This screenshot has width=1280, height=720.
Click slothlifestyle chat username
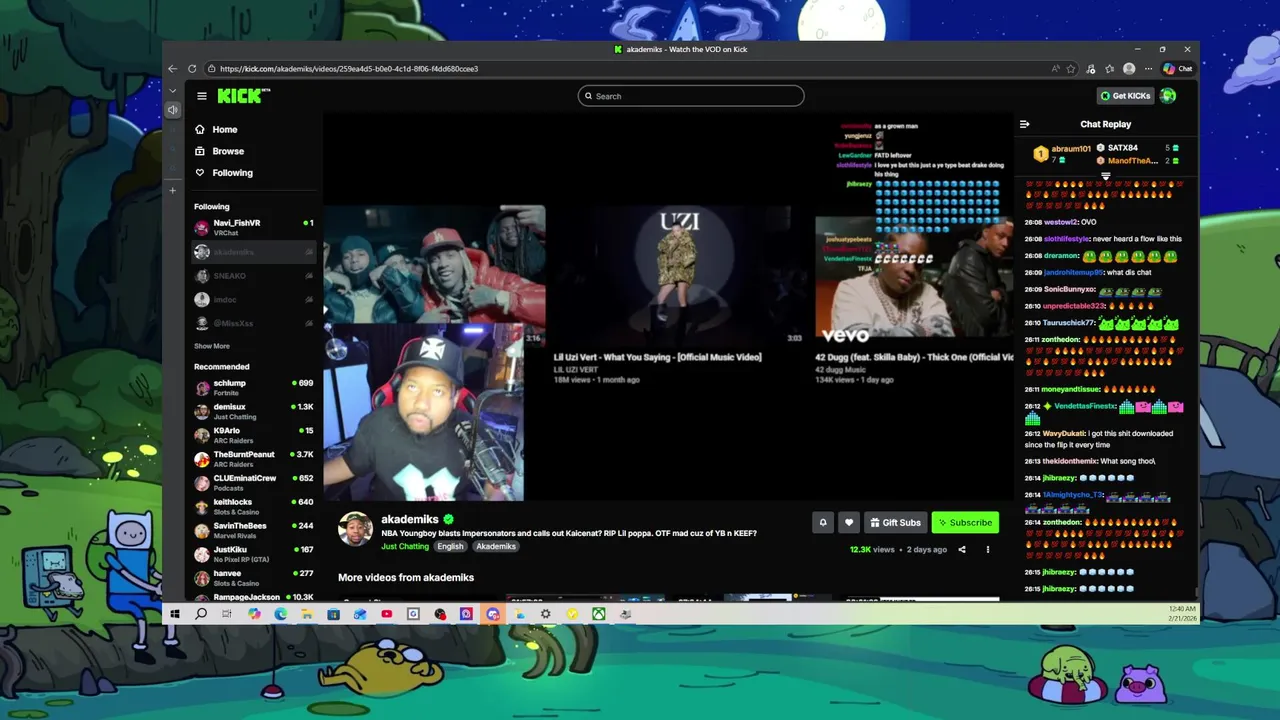tap(1067, 239)
